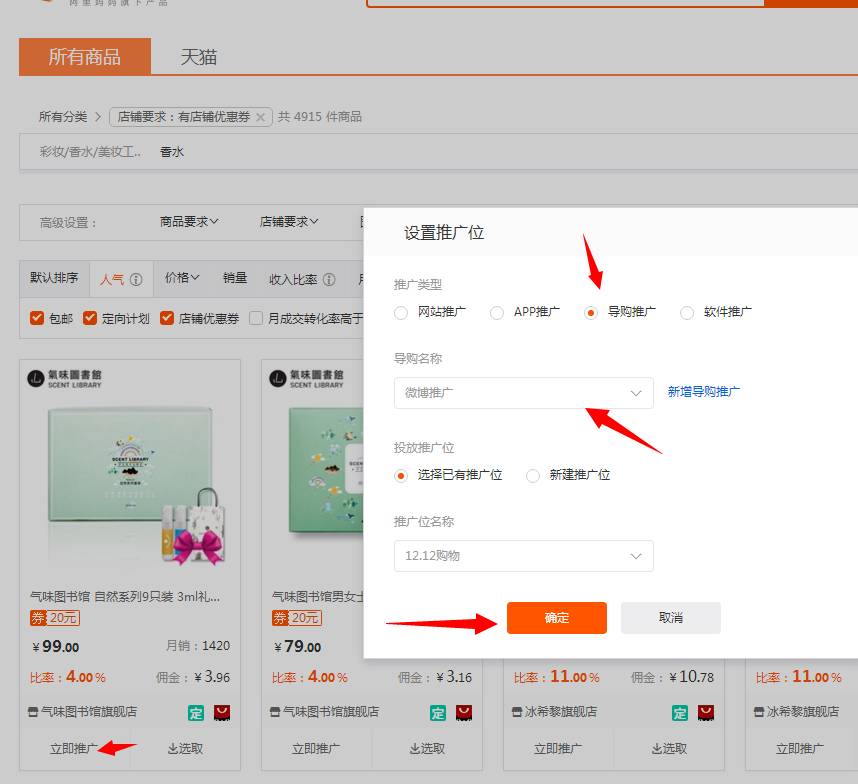Click 选取 on the ¥99.00 product

(185, 748)
